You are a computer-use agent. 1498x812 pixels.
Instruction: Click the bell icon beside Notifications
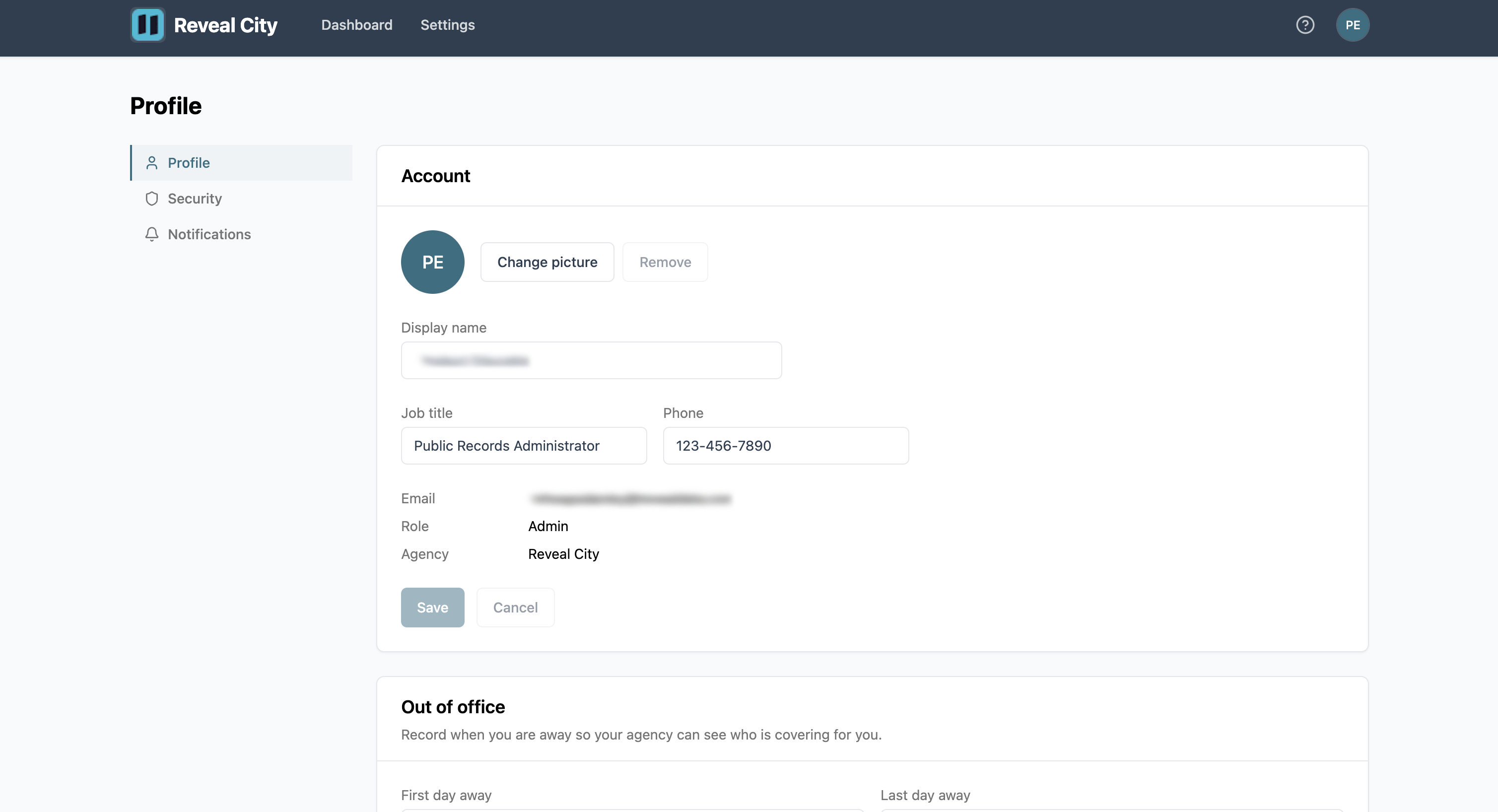pos(152,234)
